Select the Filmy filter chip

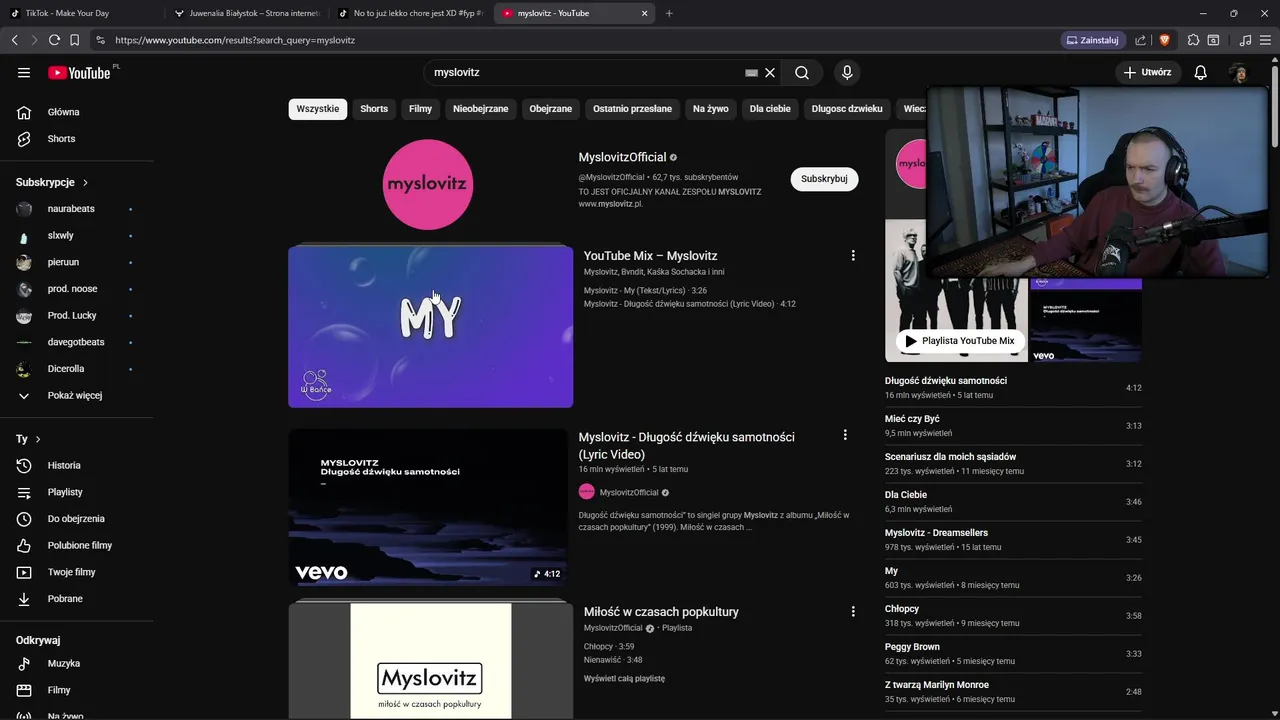click(421, 109)
